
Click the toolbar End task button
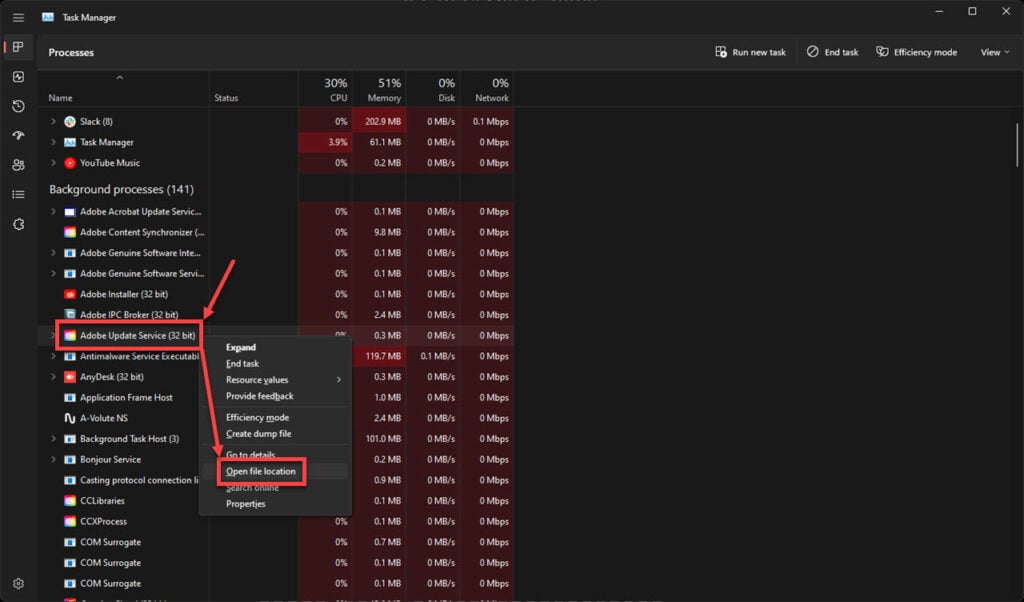(x=833, y=52)
